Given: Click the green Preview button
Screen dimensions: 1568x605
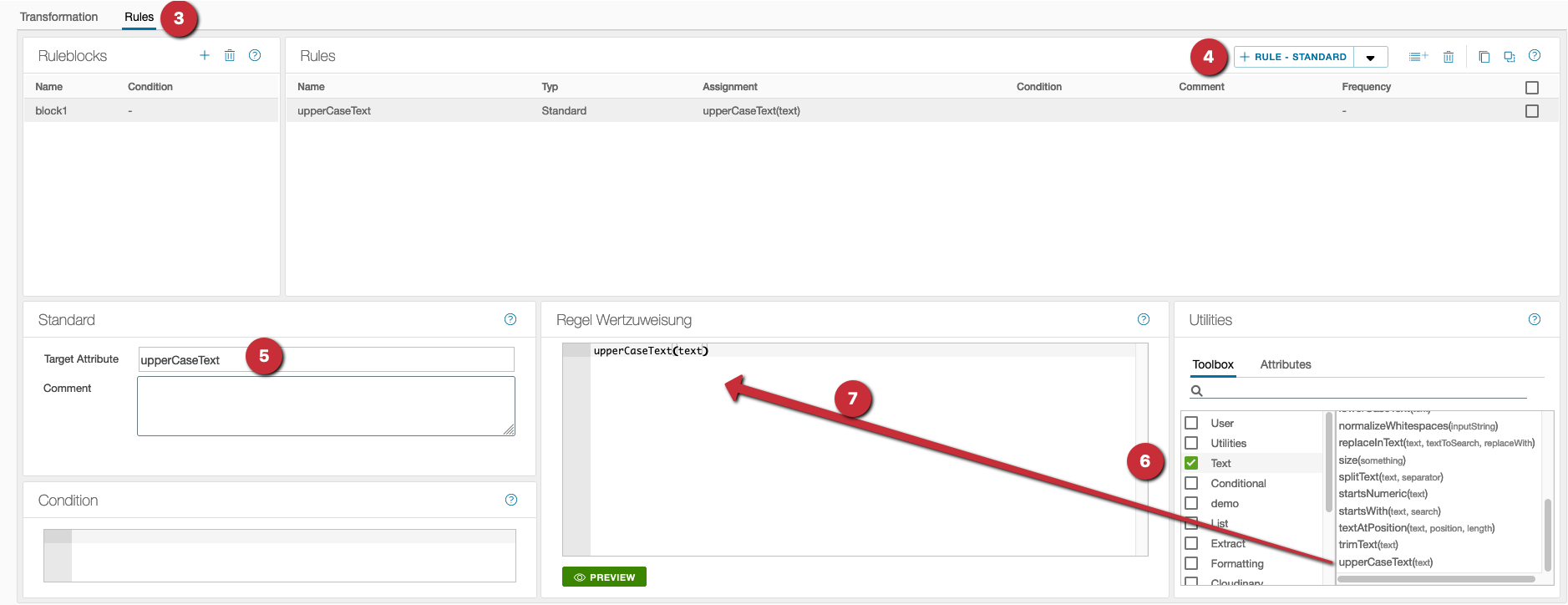Looking at the screenshot, I should click(604, 577).
